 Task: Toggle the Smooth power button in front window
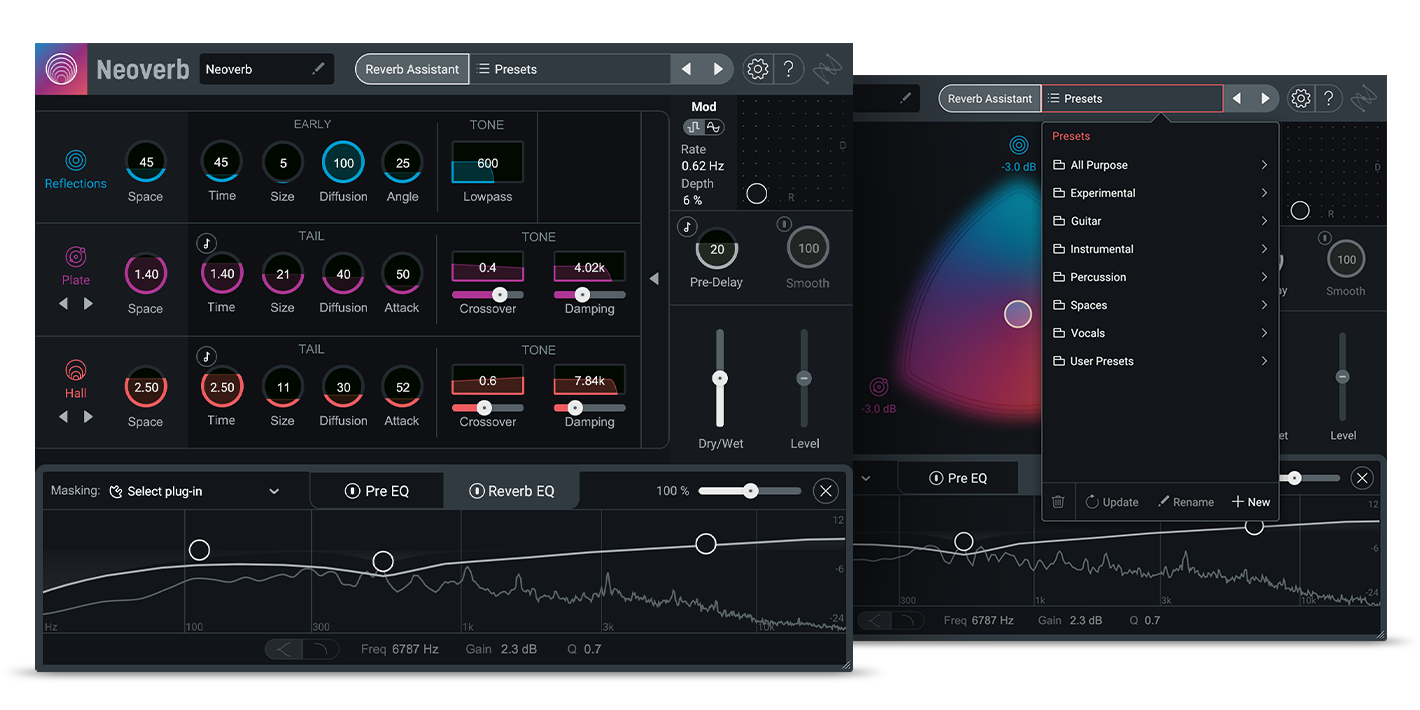784,224
